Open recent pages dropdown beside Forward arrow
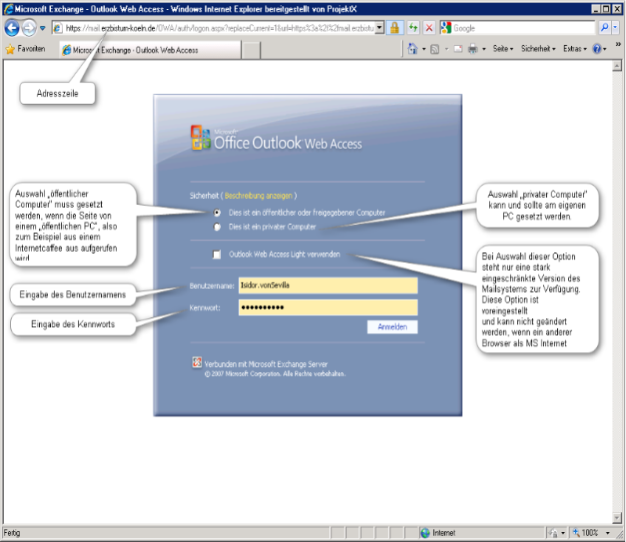 click(x=42, y=28)
